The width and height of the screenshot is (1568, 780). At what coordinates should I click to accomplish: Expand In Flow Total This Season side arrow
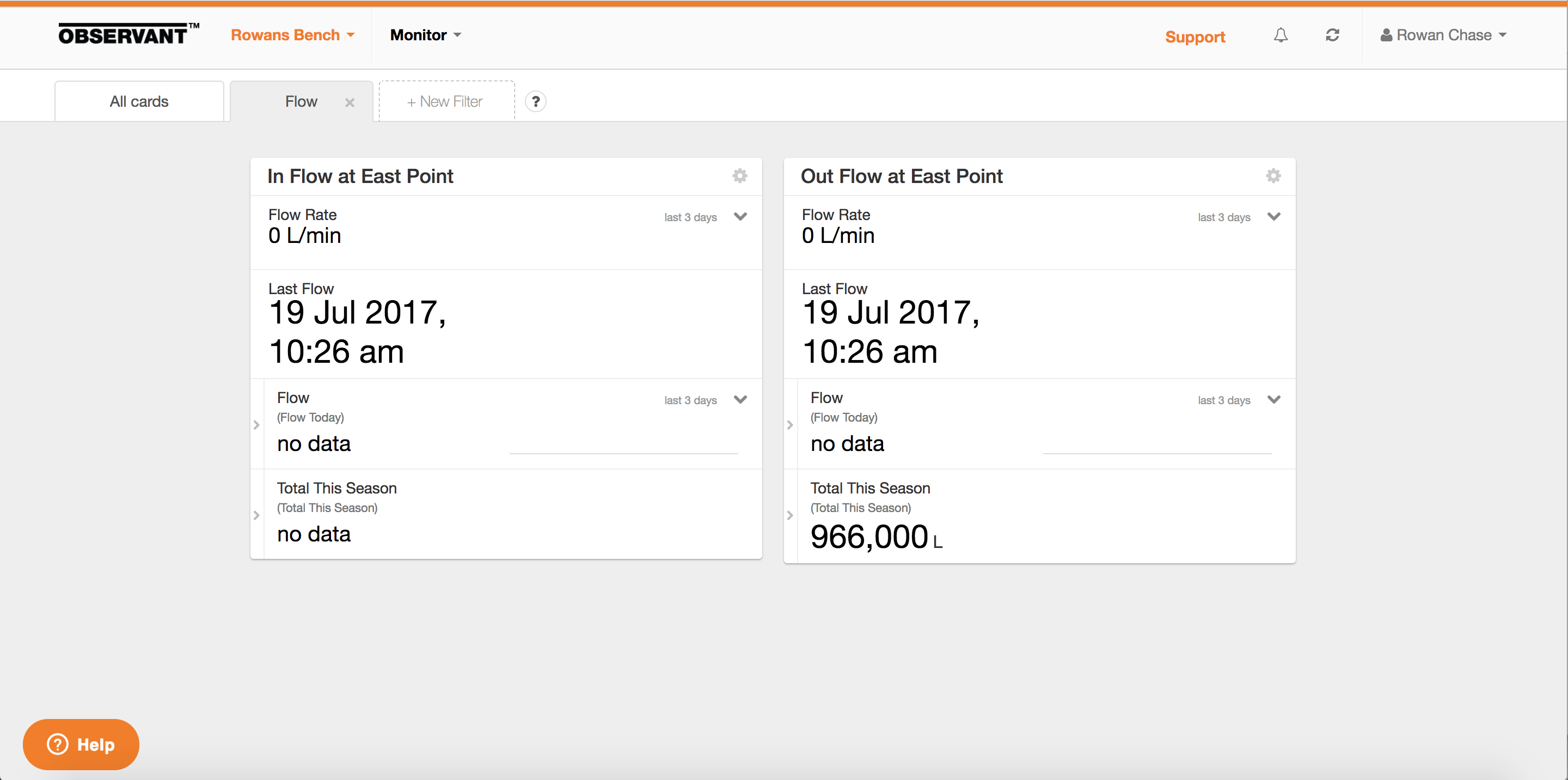(256, 515)
